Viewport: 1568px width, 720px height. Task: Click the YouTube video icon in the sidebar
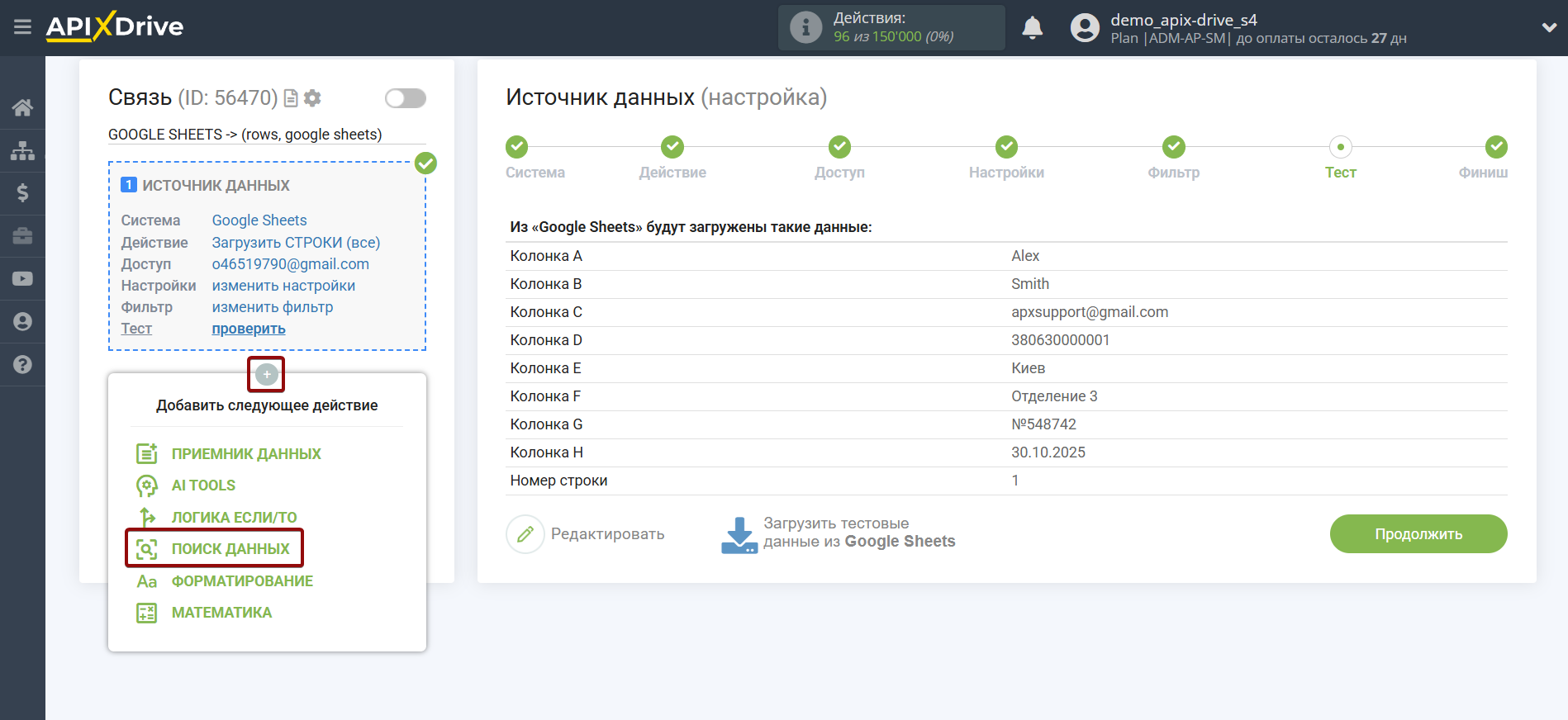click(22, 279)
